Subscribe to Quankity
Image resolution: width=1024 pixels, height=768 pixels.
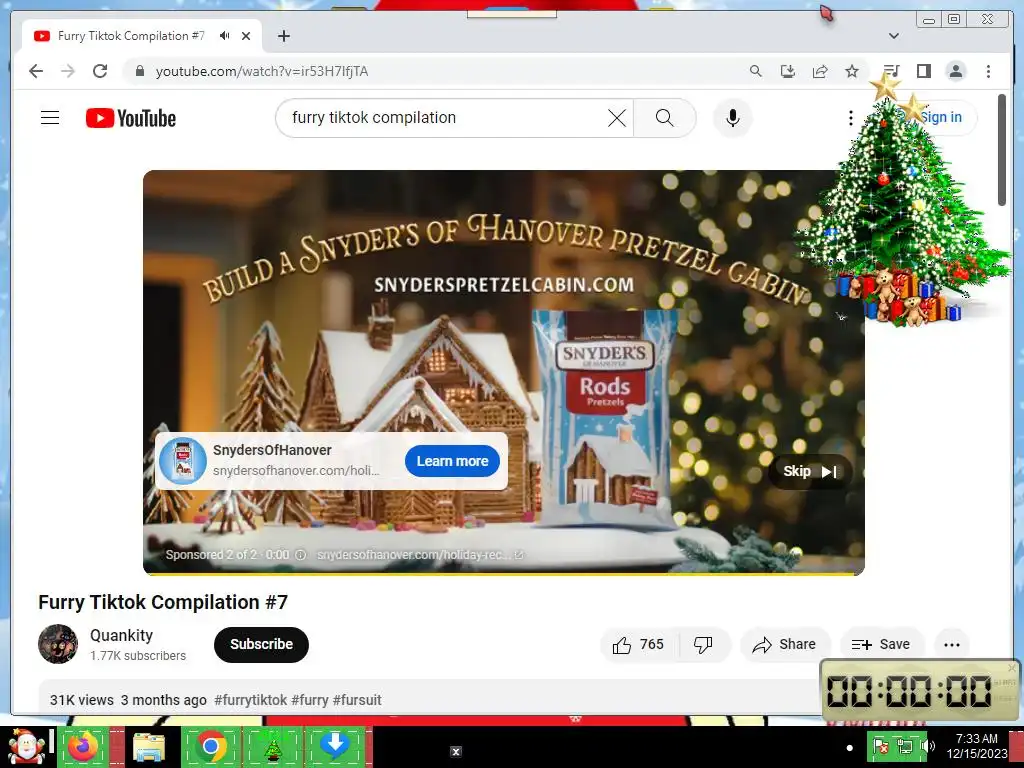pyautogui.click(x=261, y=645)
